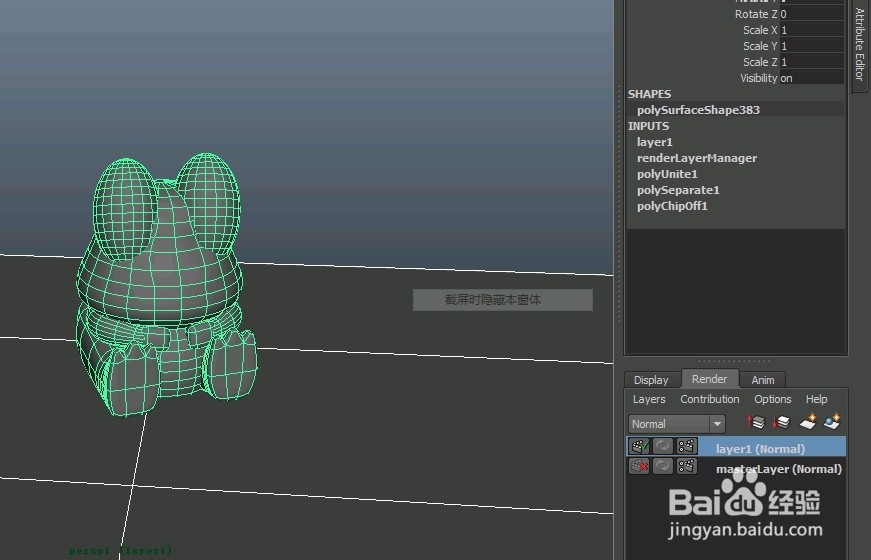Move selected layer up icon
871x560 pixels.
[756, 423]
